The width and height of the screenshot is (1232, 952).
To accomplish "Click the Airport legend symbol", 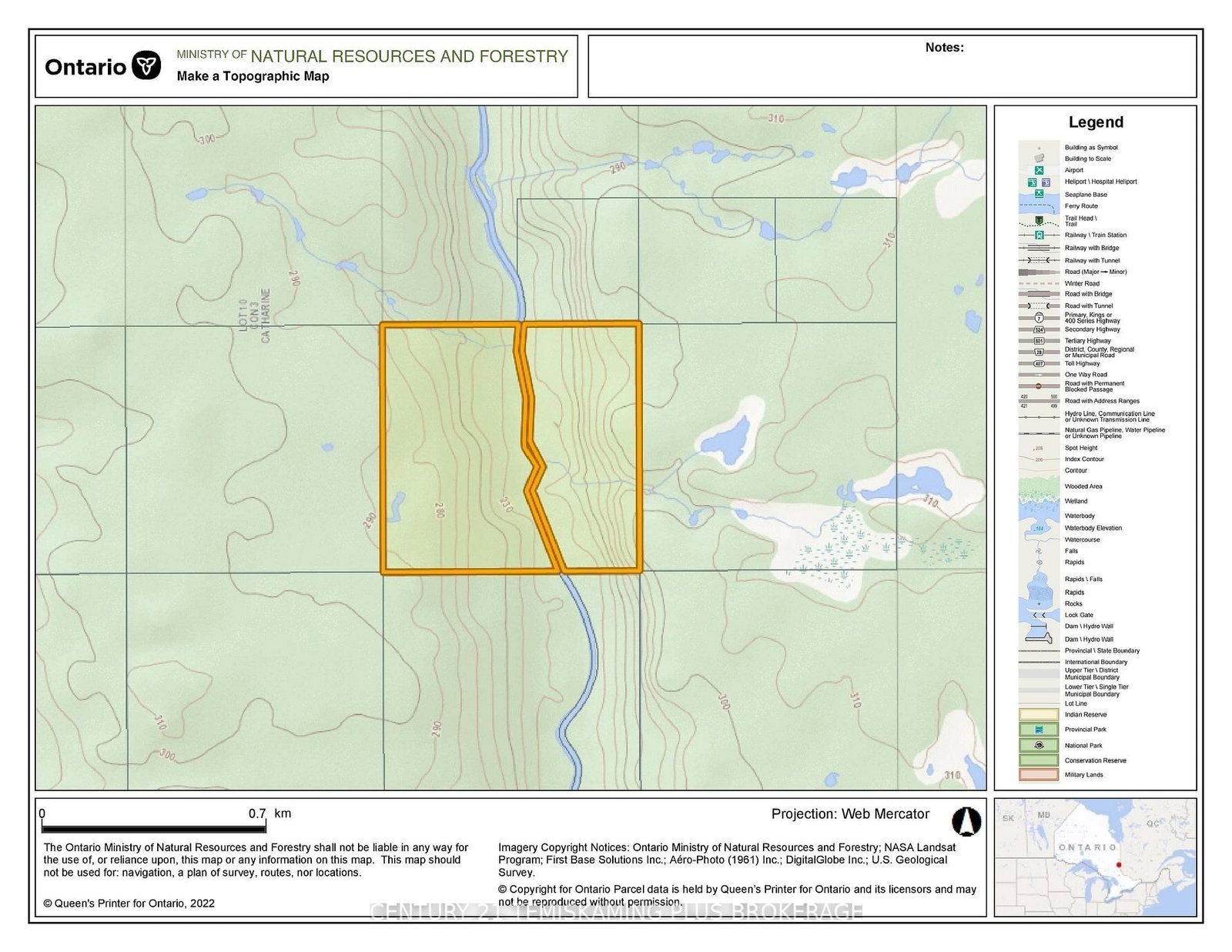I will (x=1039, y=170).
